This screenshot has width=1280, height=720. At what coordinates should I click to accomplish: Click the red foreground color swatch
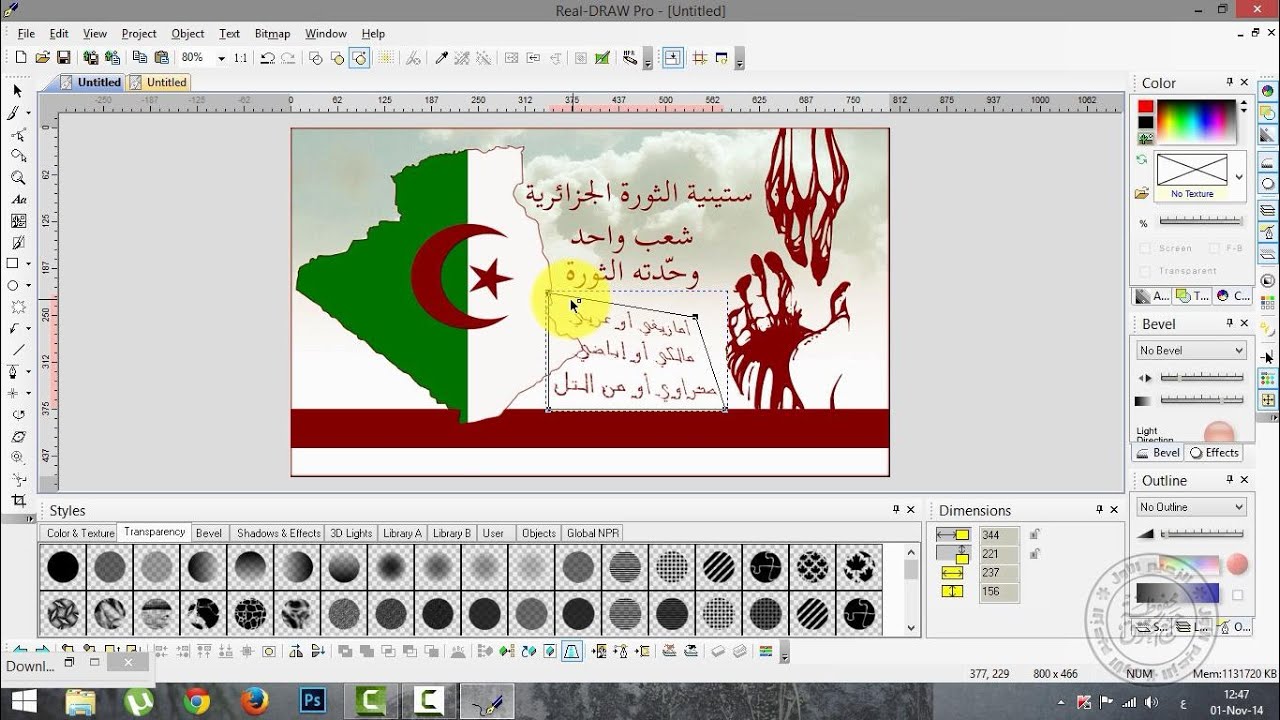tap(1146, 107)
